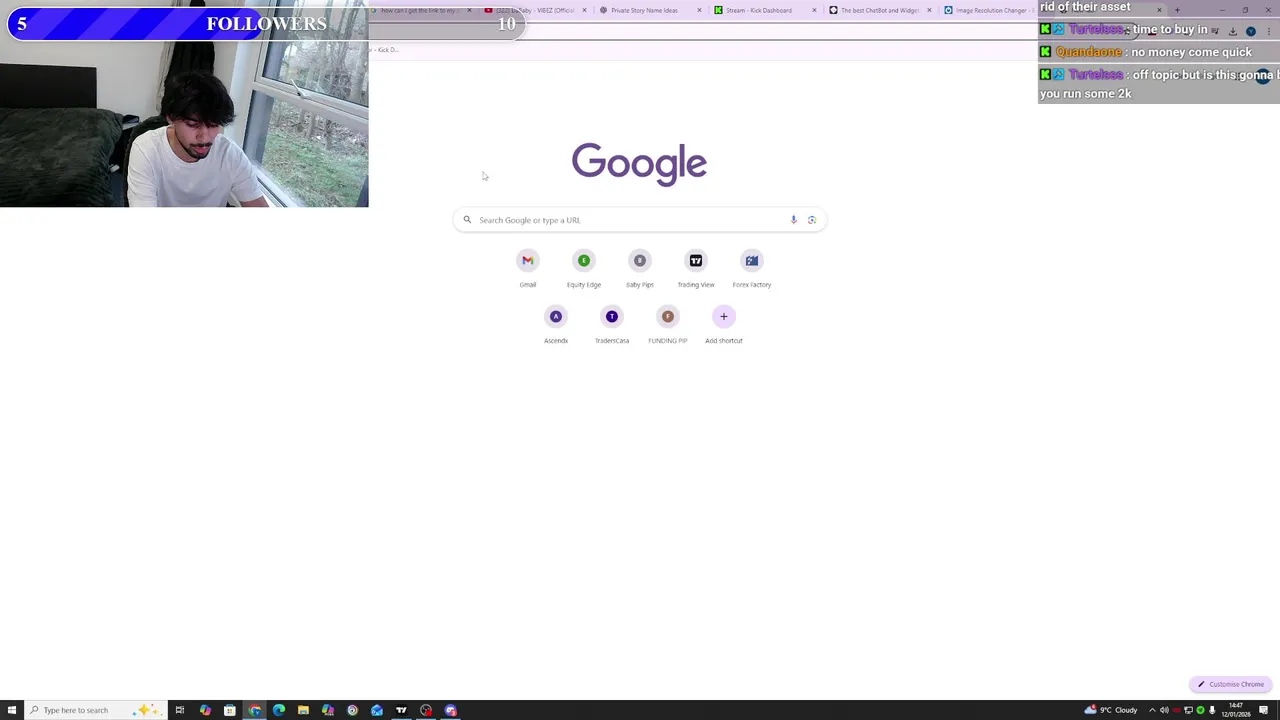
Task: Open the Windows Start menu
Action: pyautogui.click(x=12, y=710)
